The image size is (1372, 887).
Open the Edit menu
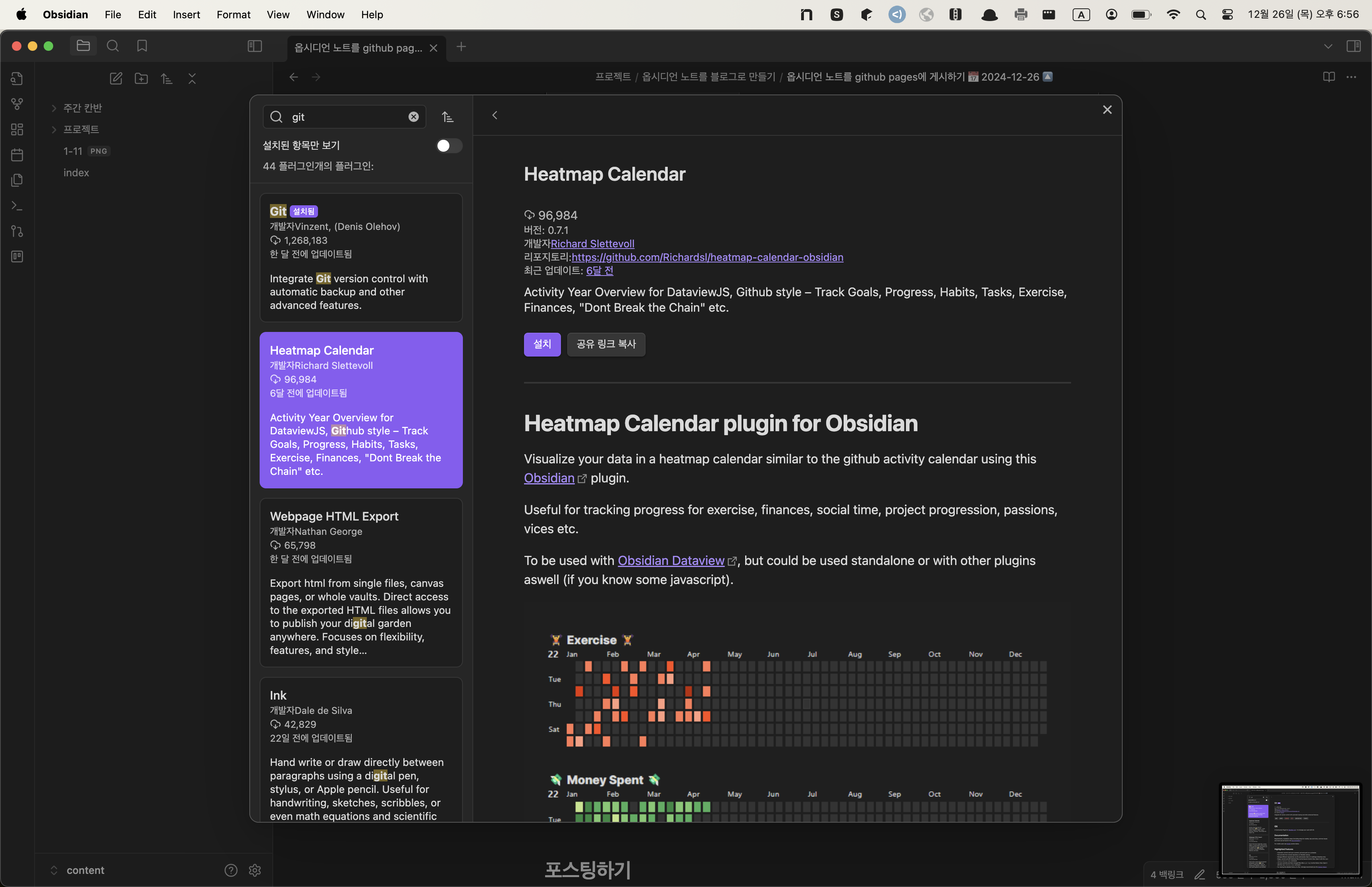coord(147,14)
